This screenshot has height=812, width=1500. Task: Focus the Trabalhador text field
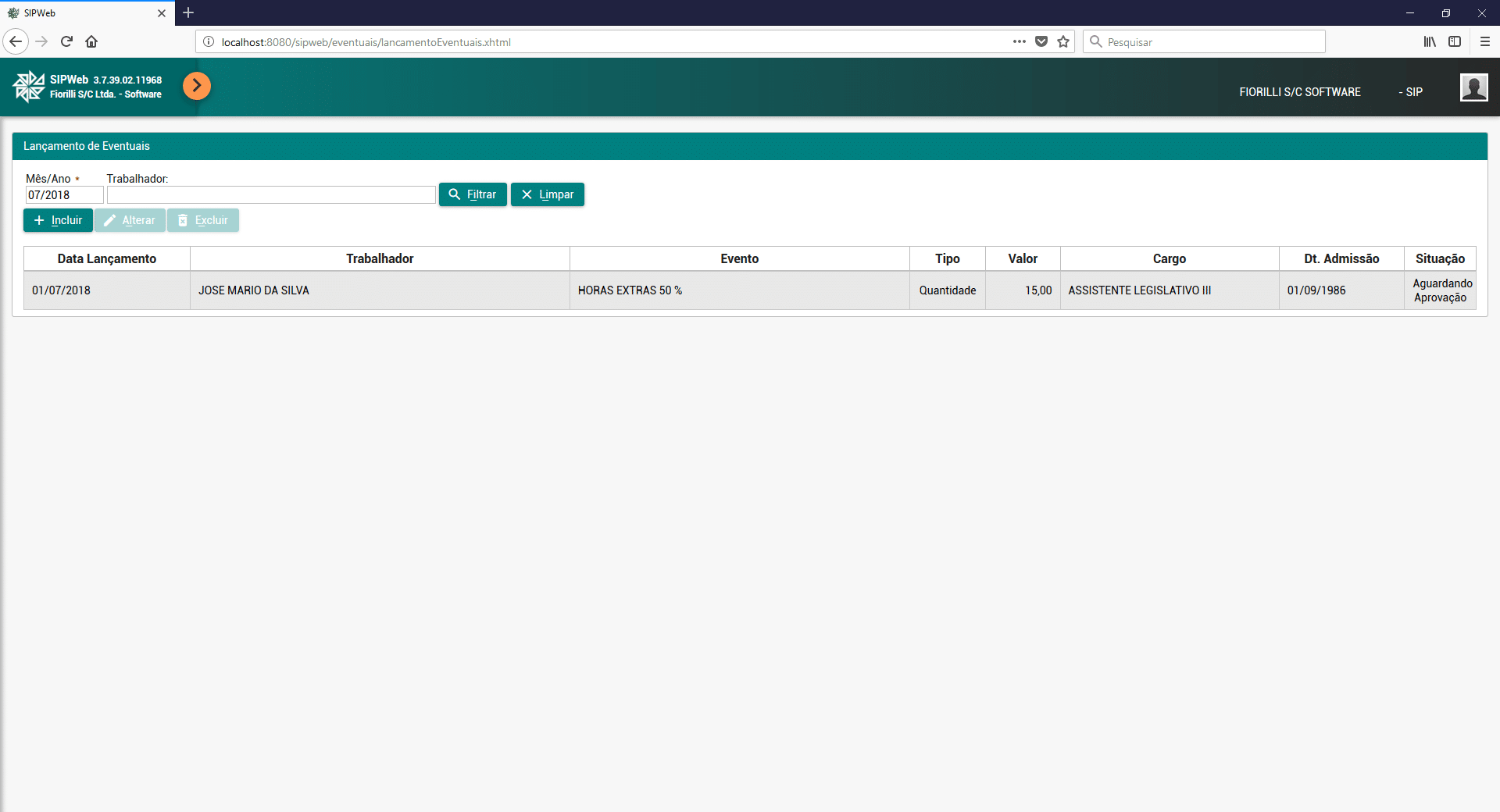[x=271, y=195]
